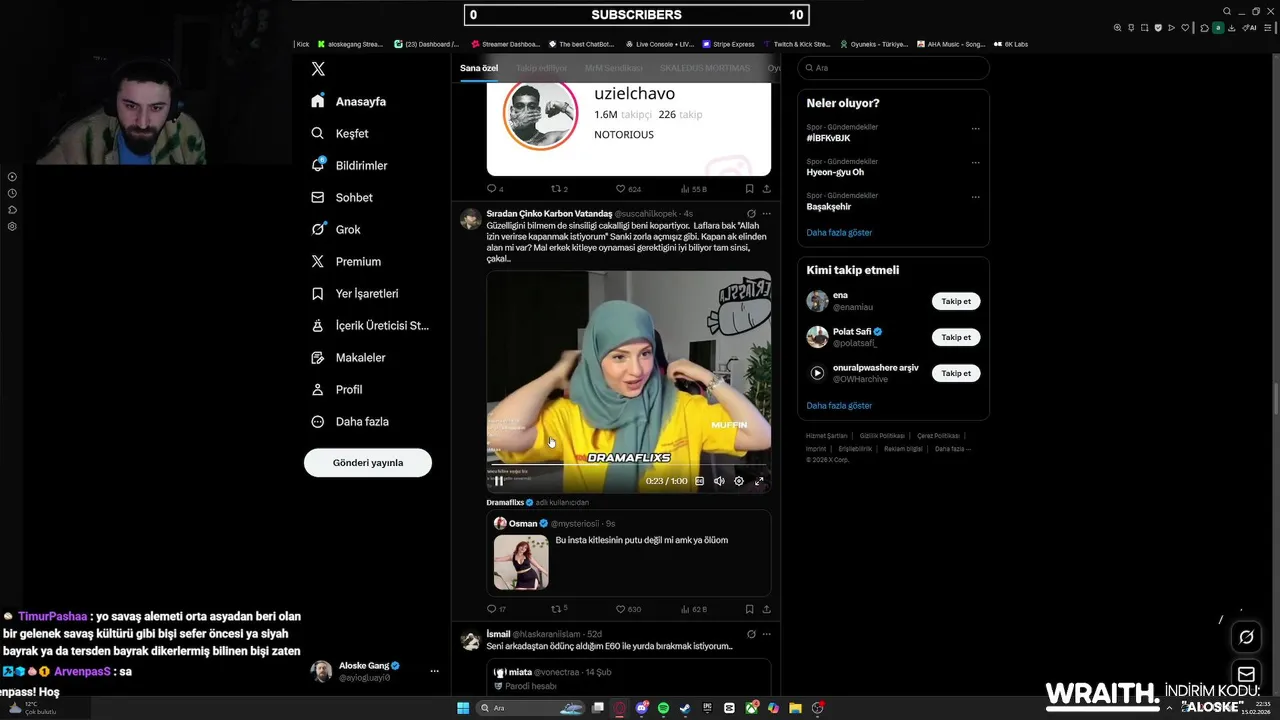The height and width of the screenshot is (720, 1280).
Task: Open Başakşehir trending topic
Action: [829, 206]
